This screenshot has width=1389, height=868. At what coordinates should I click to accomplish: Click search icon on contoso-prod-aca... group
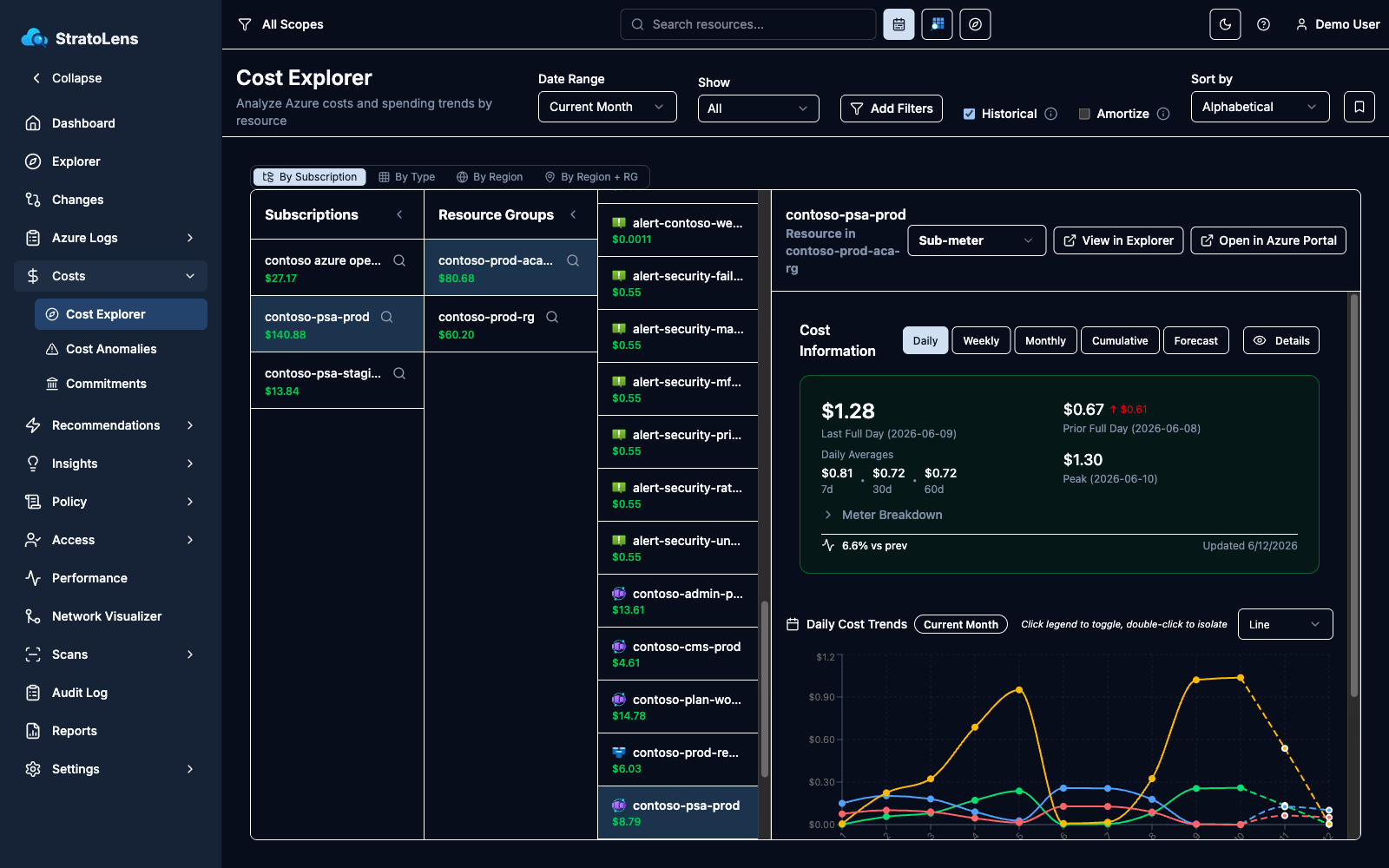coord(573,260)
